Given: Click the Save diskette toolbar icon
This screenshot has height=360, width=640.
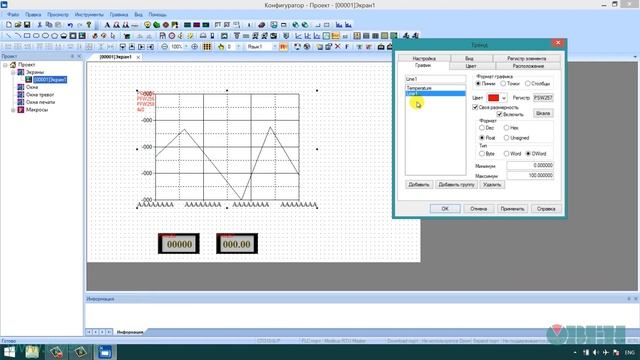Looking at the screenshot, I should (27, 25).
